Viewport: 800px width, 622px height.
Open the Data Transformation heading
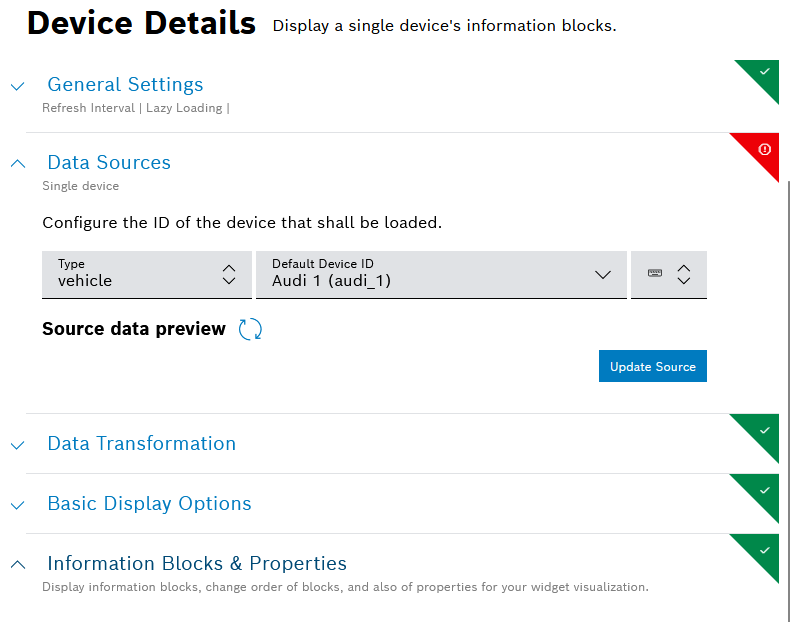[x=141, y=443]
